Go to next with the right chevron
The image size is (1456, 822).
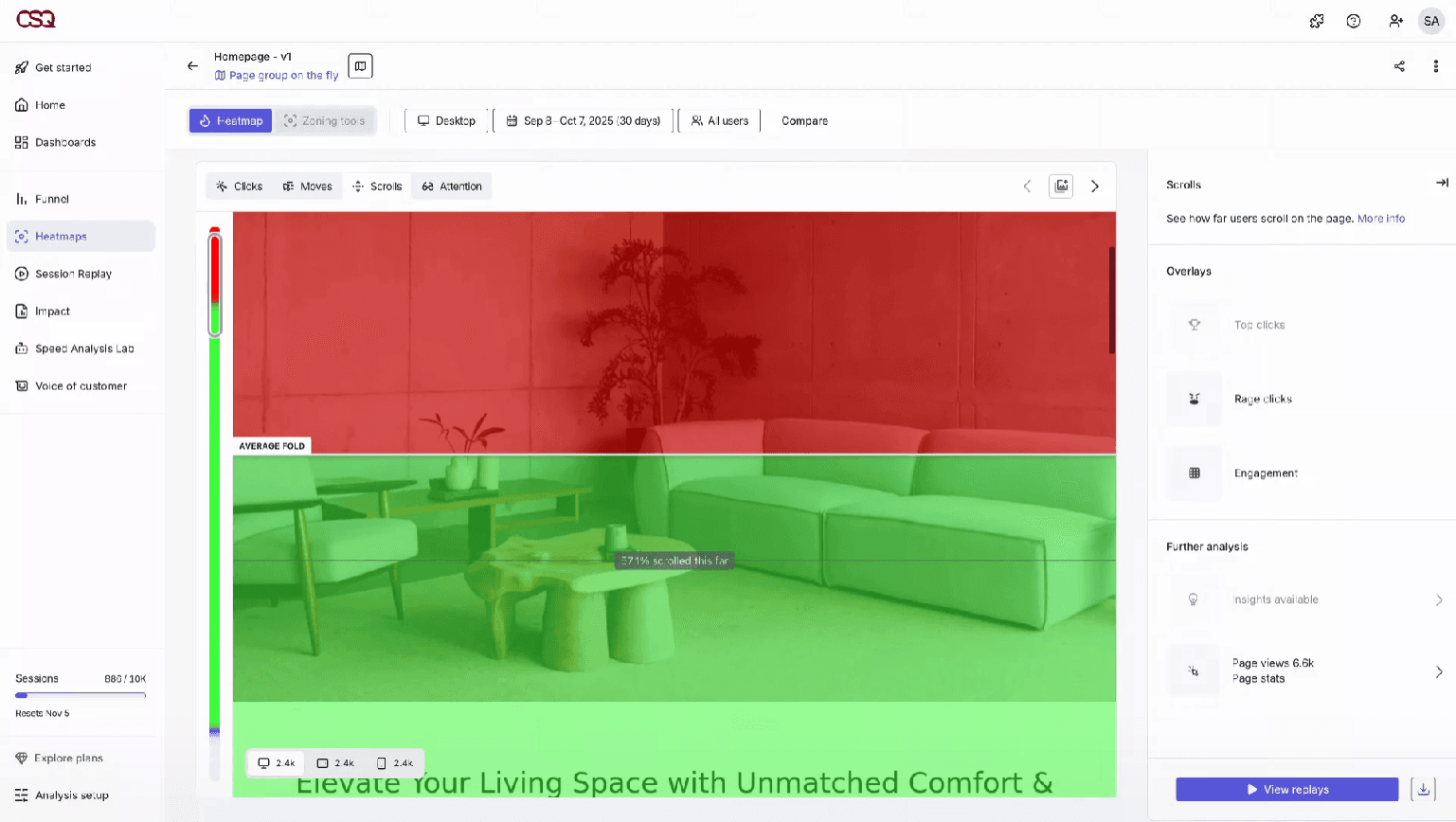1095,187
